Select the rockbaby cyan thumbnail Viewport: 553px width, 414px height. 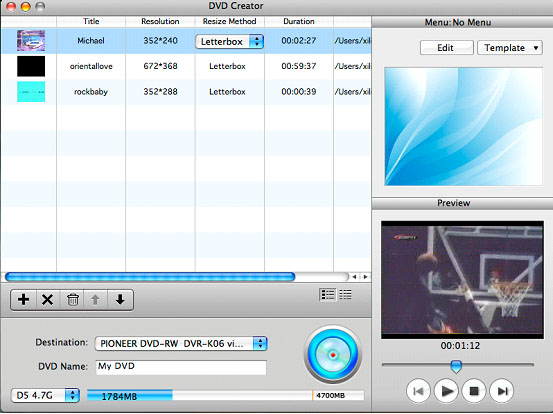point(31,92)
